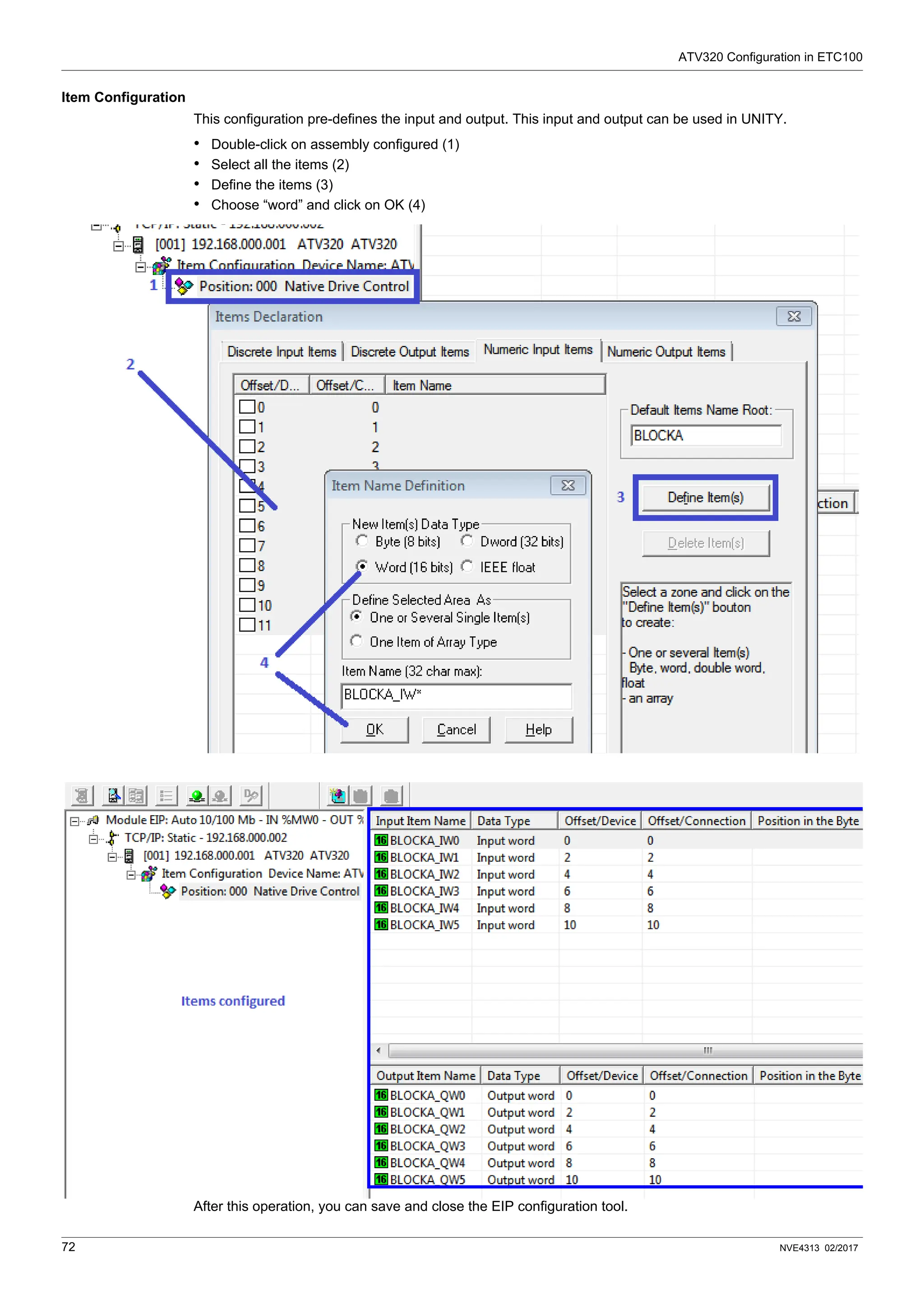
Task: Click the greyed clipboard icon beside the pin icon
Action: pos(361,795)
